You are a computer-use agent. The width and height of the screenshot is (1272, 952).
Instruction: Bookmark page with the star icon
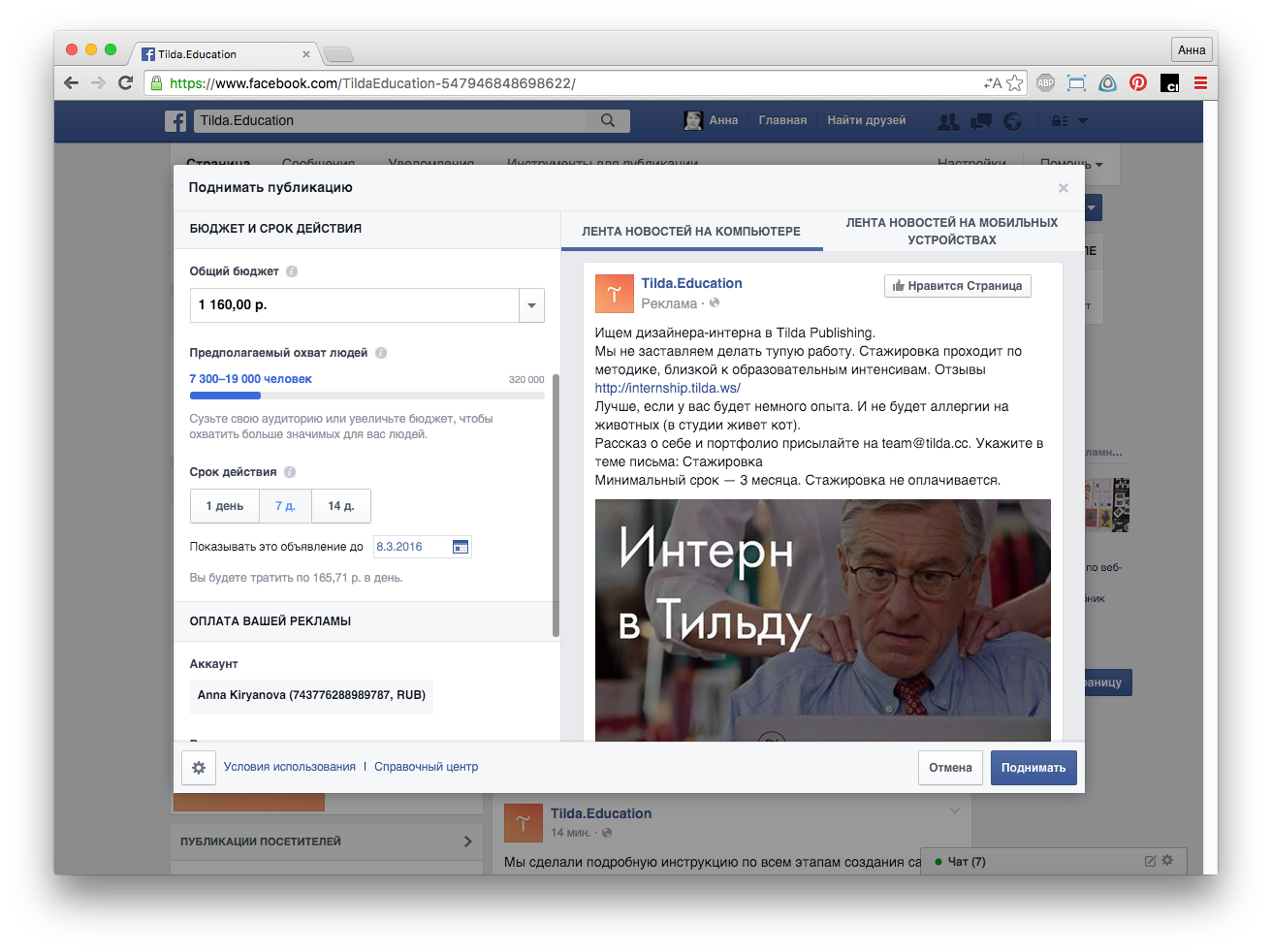(1014, 83)
